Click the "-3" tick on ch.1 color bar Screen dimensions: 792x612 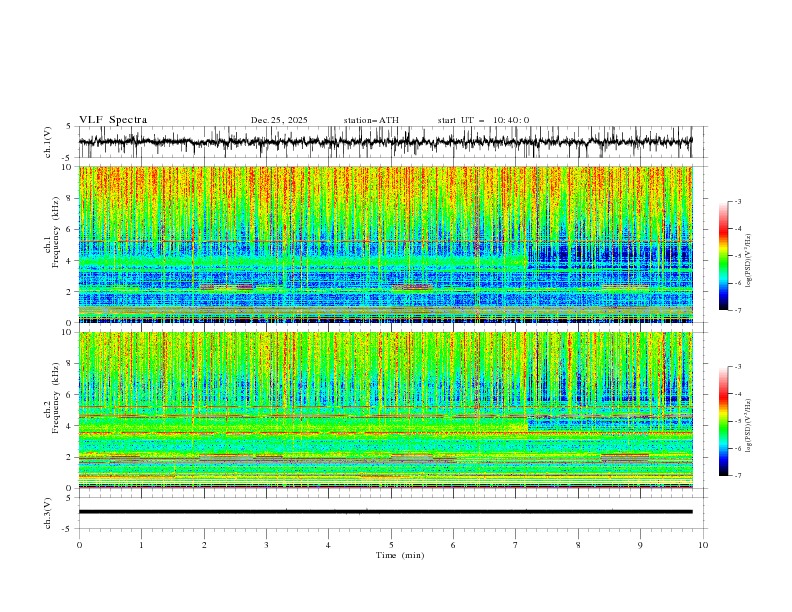click(738, 201)
